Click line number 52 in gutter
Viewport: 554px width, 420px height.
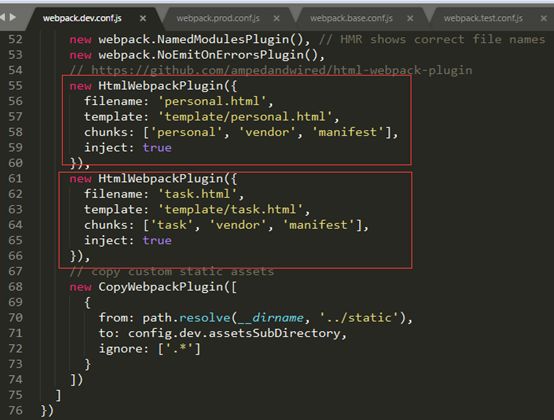tap(15, 39)
